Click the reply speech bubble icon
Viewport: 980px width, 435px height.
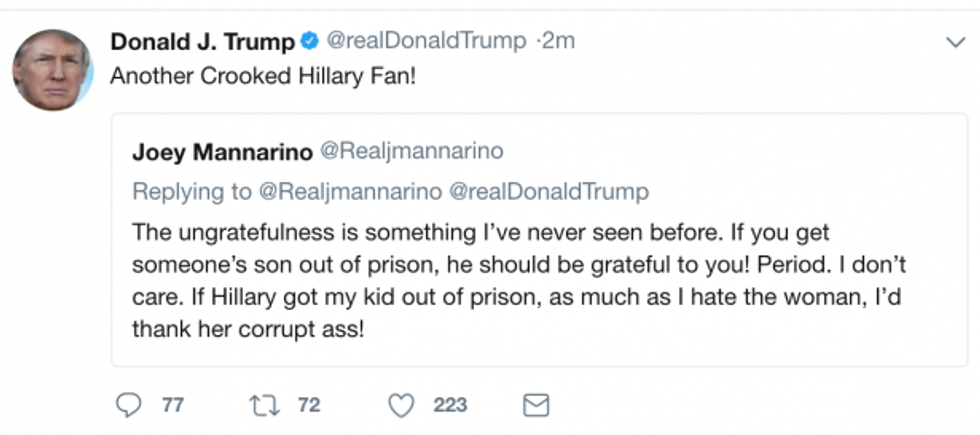click(x=129, y=405)
